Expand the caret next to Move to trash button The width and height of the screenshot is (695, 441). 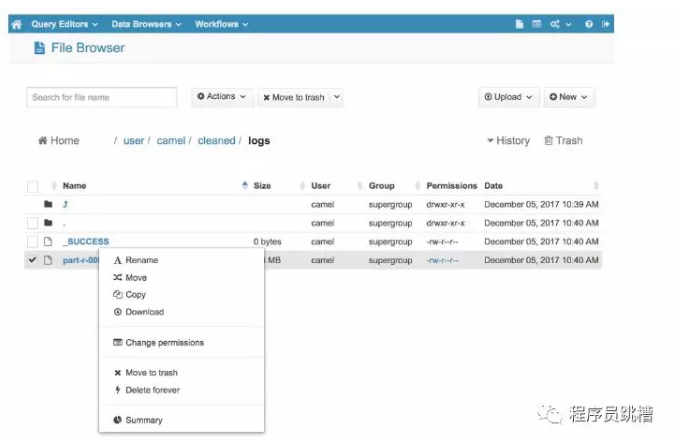point(337,97)
